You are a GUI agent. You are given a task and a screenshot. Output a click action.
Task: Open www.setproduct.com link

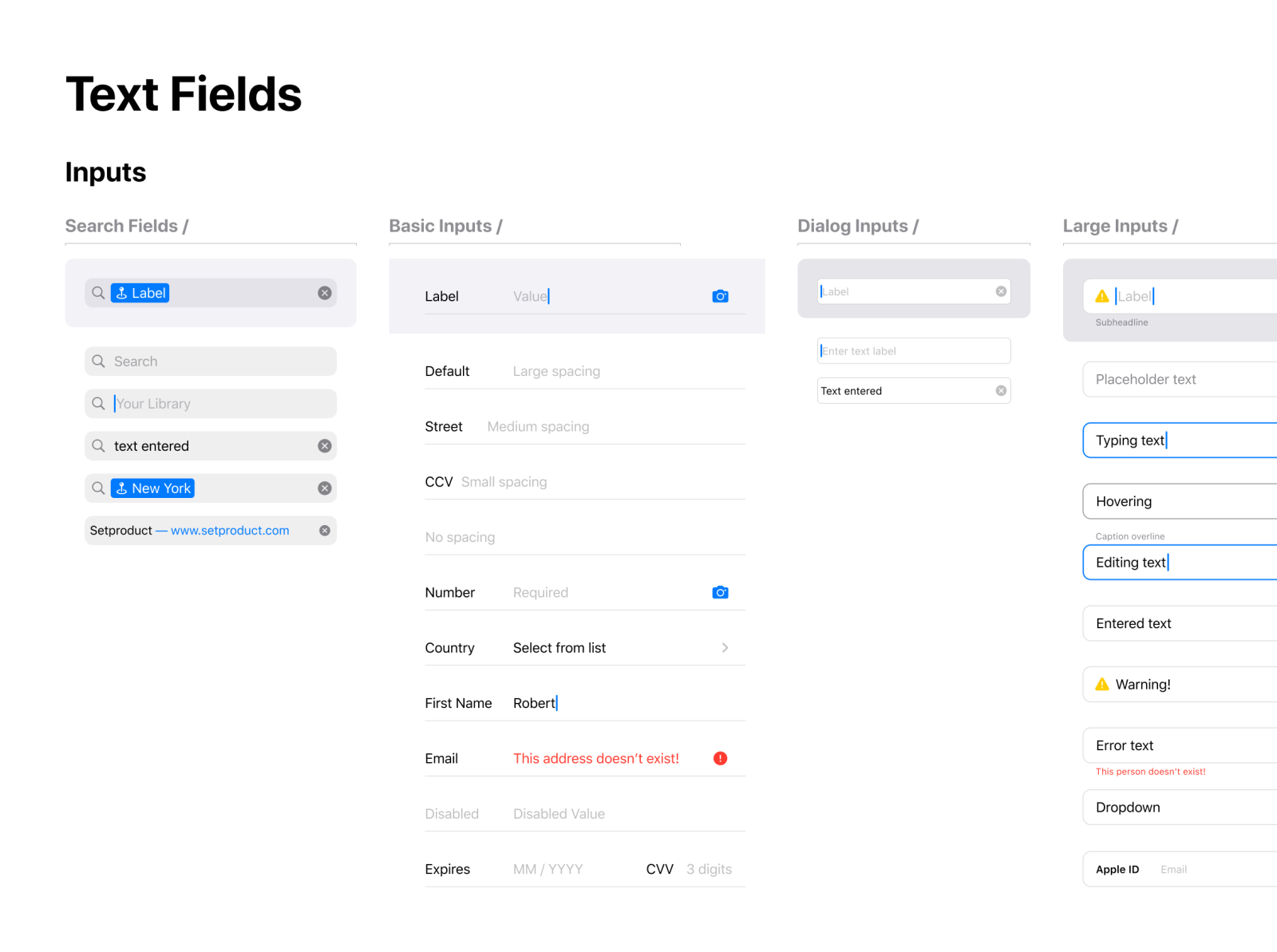coord(230,531)
